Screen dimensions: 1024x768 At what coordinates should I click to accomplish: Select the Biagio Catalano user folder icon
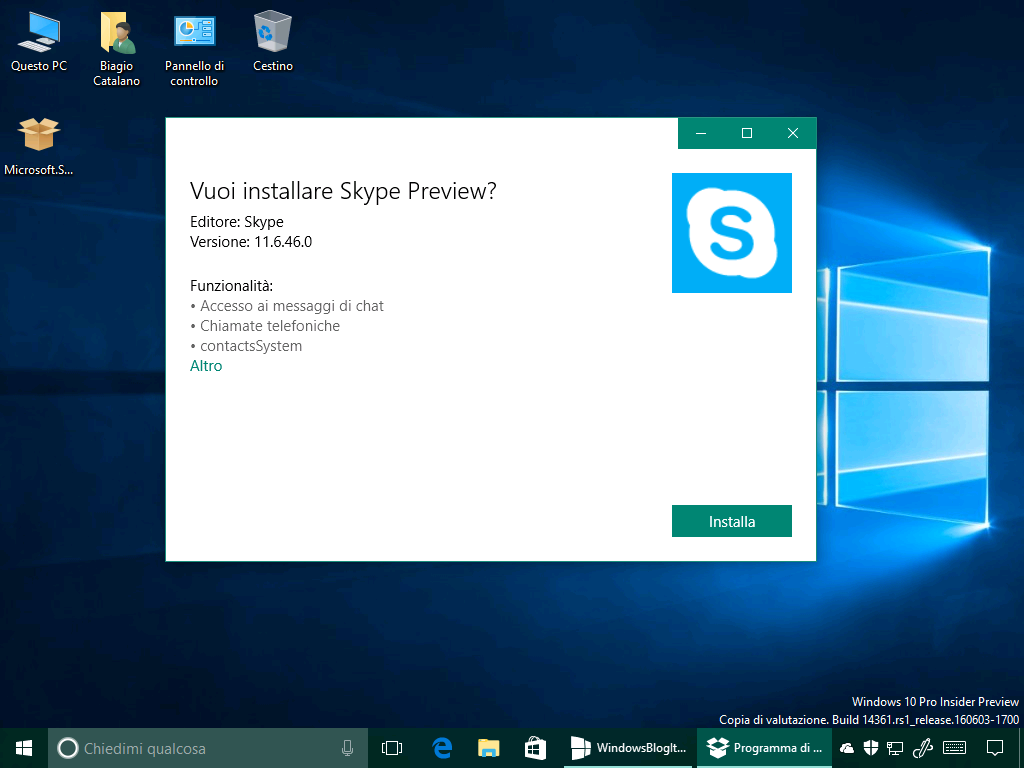(116, 49)
